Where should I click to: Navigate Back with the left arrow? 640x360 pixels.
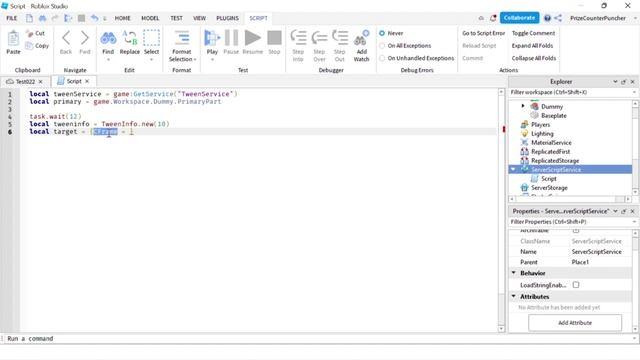click(x=66, y=38)
